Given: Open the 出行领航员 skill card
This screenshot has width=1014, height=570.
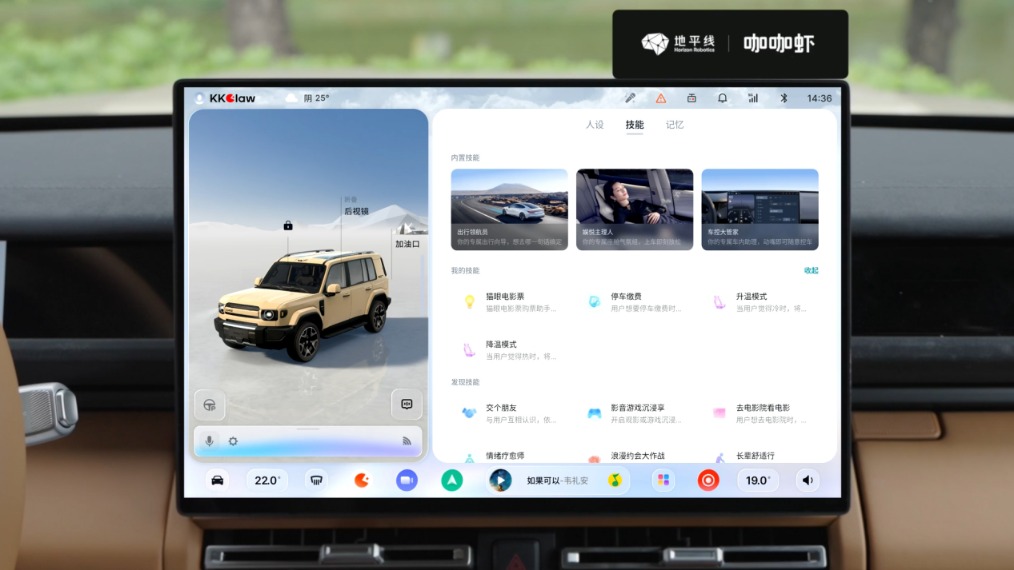Looking at the screenshot, I should click(510, 210).
